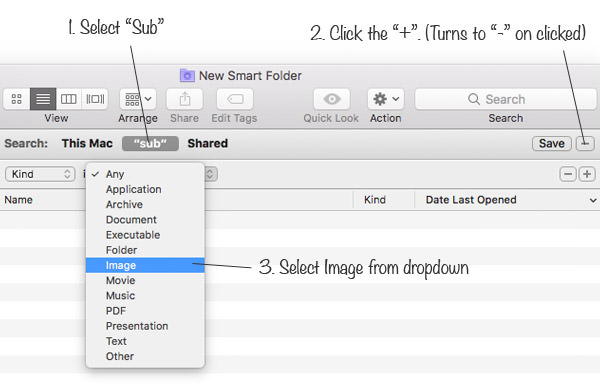The height and width of the screenshot is (384, 600).
Task: Add a new criteria row
Action: pyautogui.click(x=587, y=174)
